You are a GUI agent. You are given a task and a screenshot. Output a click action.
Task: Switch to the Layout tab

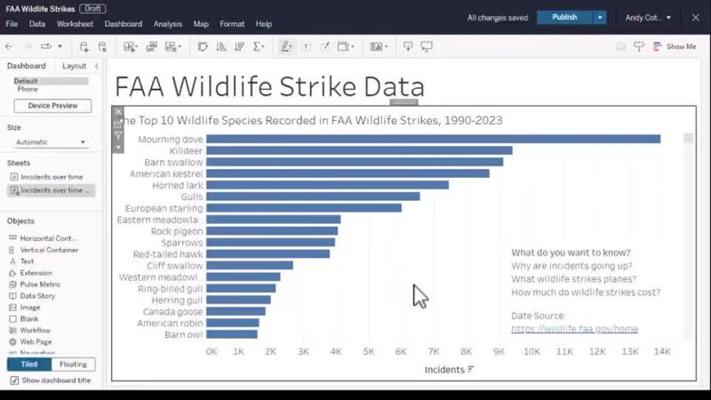point(74,66)
